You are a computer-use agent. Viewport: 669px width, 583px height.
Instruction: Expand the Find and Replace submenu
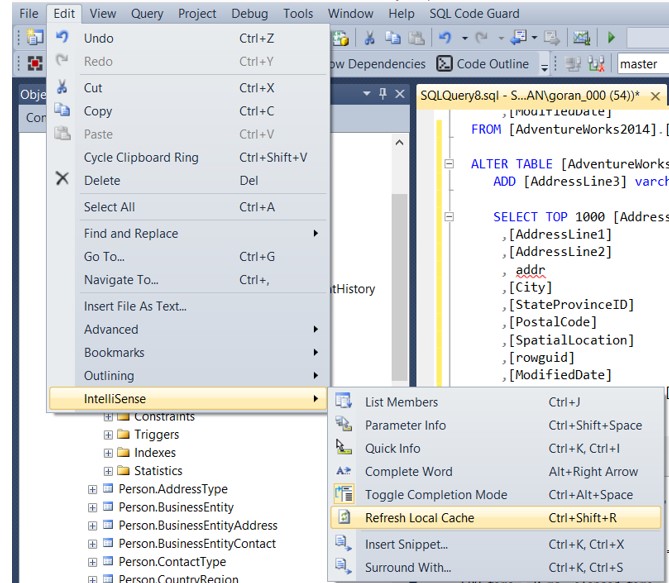click(188, 233)
